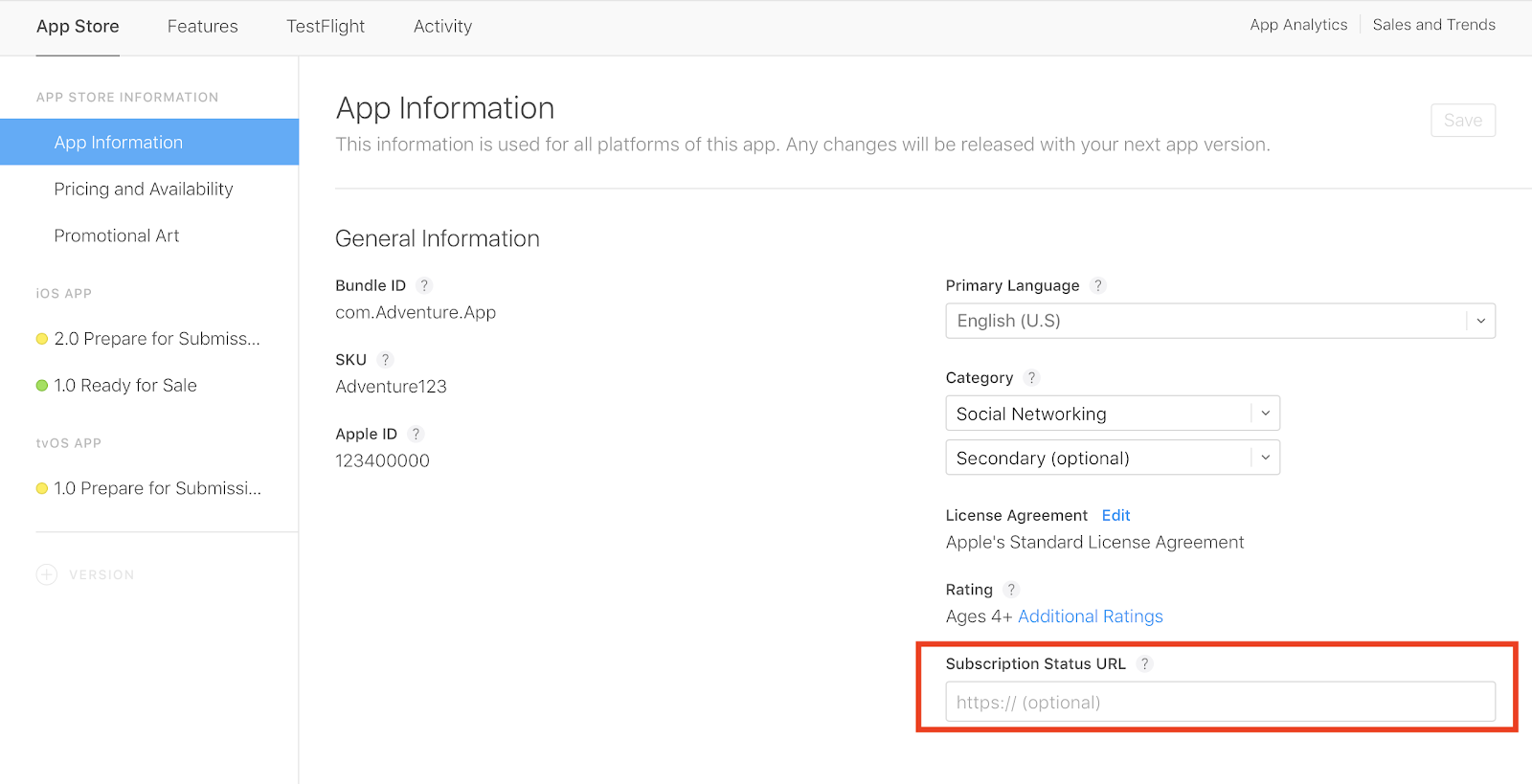Open the Primary Language help tooltip

point(1098,285)
